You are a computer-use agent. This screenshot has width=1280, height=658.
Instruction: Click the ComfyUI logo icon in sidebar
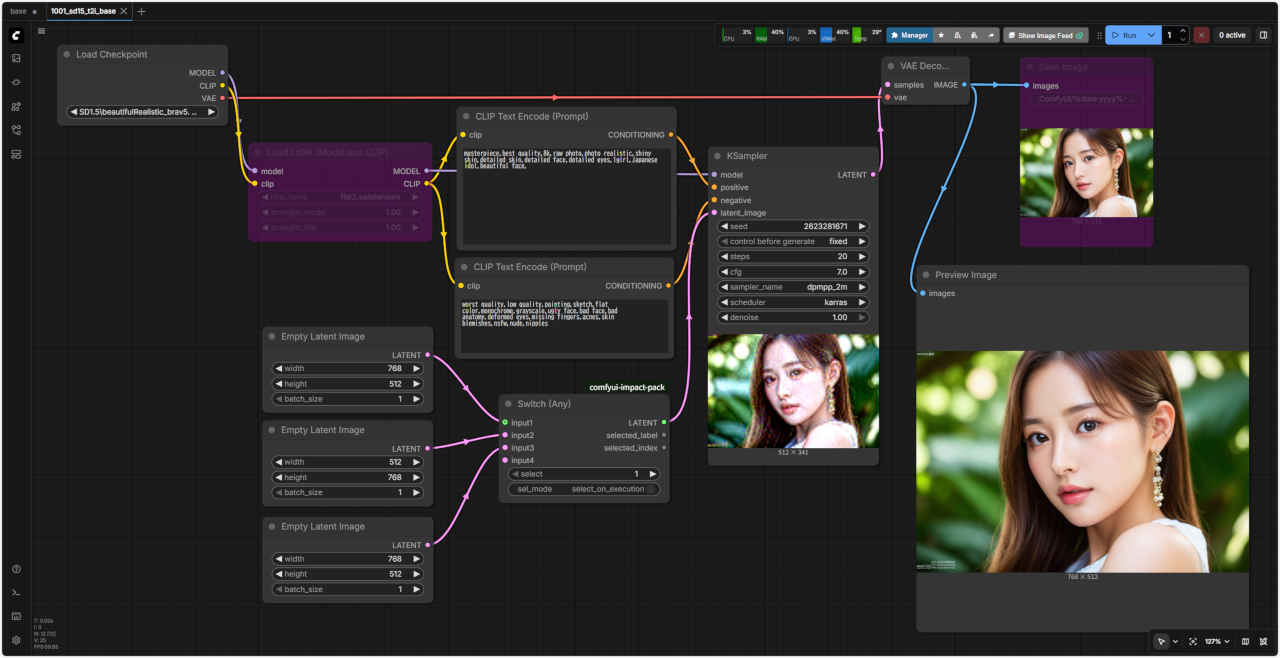click(x=16, y=35)
